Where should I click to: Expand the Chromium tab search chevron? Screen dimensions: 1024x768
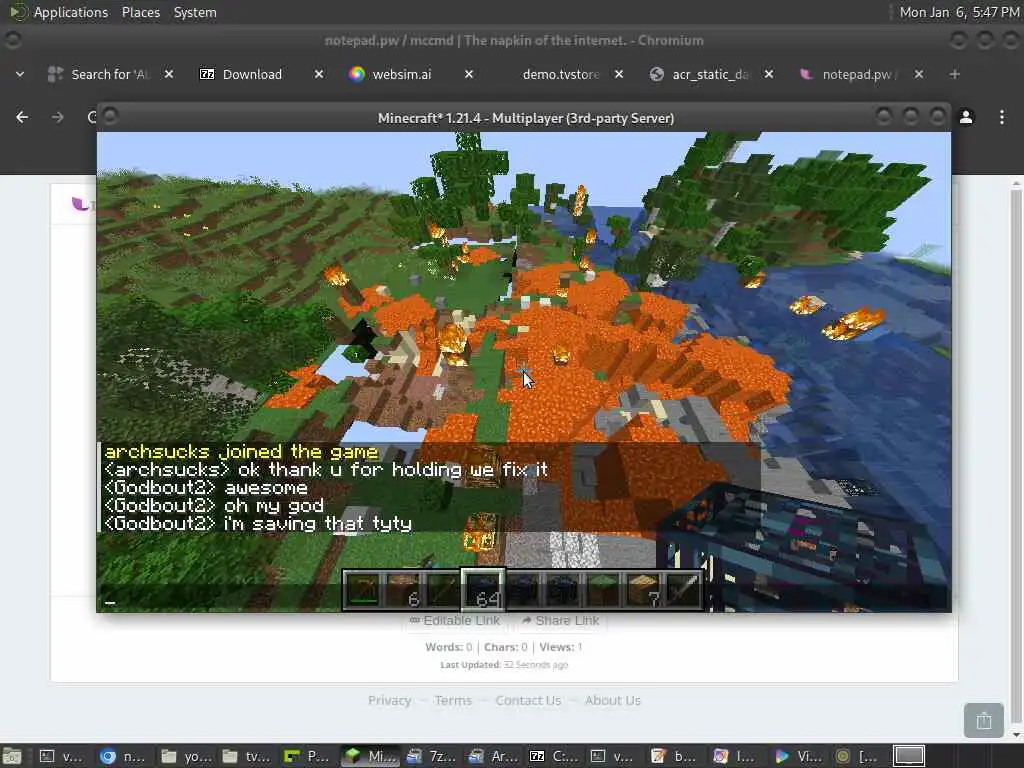(20, 74)
